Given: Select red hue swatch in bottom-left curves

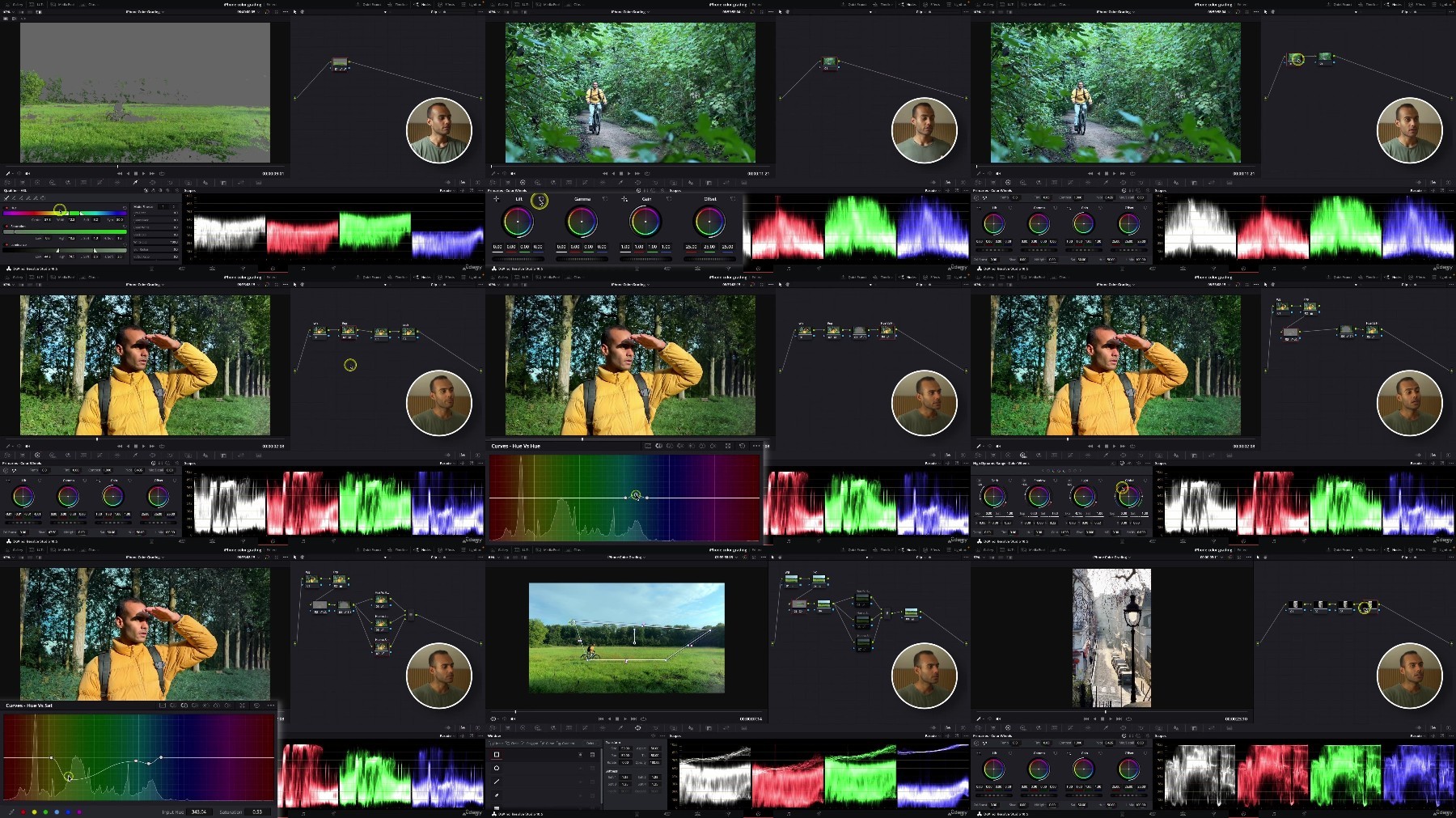Looking at the screenshot, I should pos(23,812).
